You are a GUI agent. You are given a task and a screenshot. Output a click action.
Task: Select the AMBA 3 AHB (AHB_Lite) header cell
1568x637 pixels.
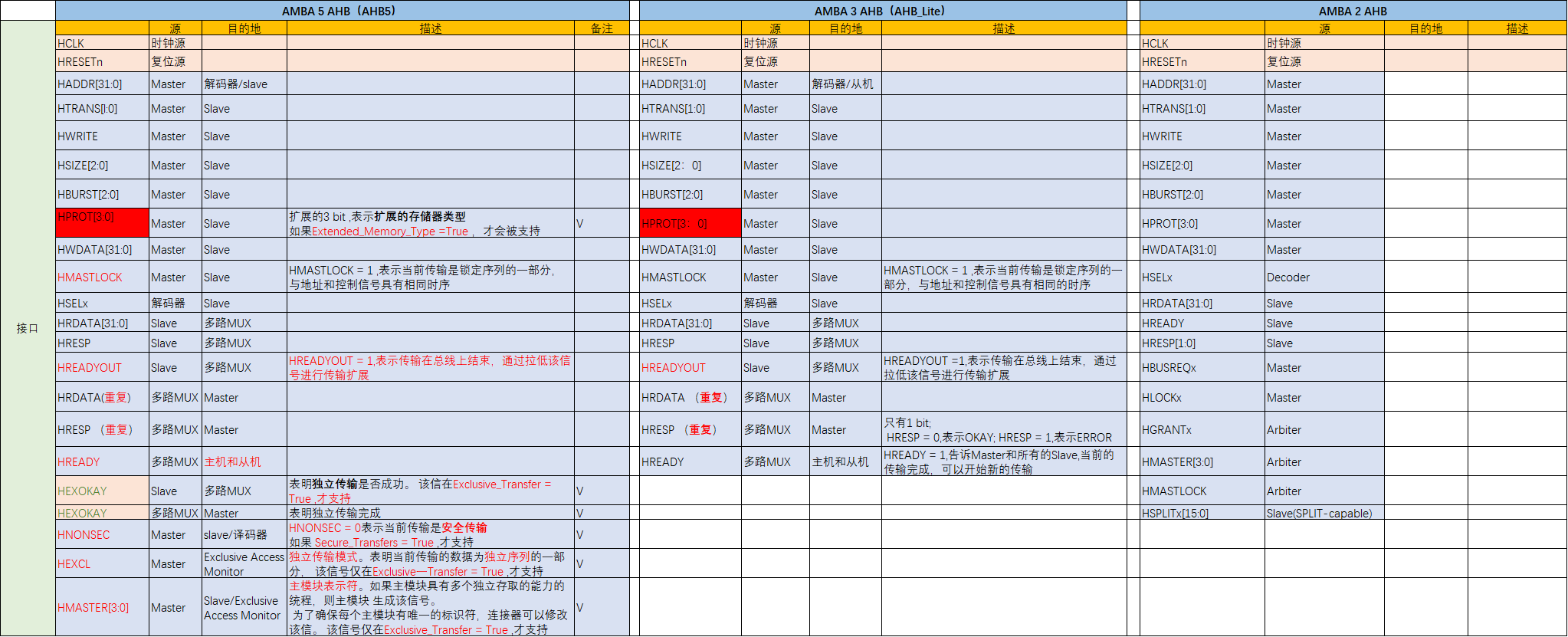click(x=883, y=11)
